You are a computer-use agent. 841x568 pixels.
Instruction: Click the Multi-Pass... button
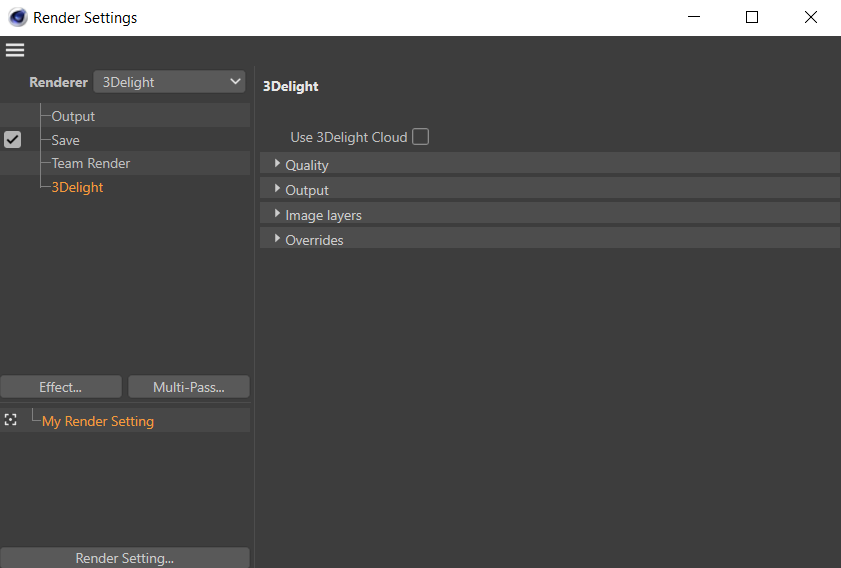point(189,387)
